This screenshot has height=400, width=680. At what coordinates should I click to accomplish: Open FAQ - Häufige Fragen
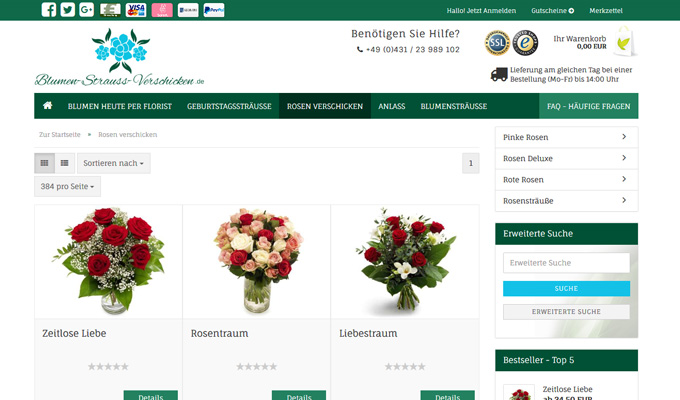(588, 106)
